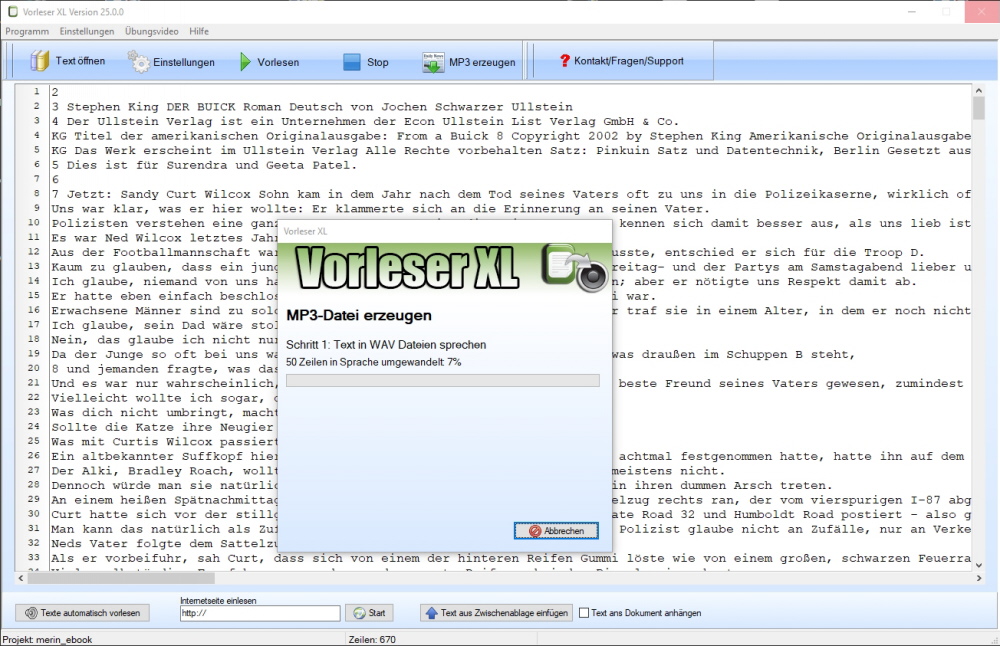
Task: Click line 'Uns war klar, was er hier wollte'
Action: click(x=380, y=209)
